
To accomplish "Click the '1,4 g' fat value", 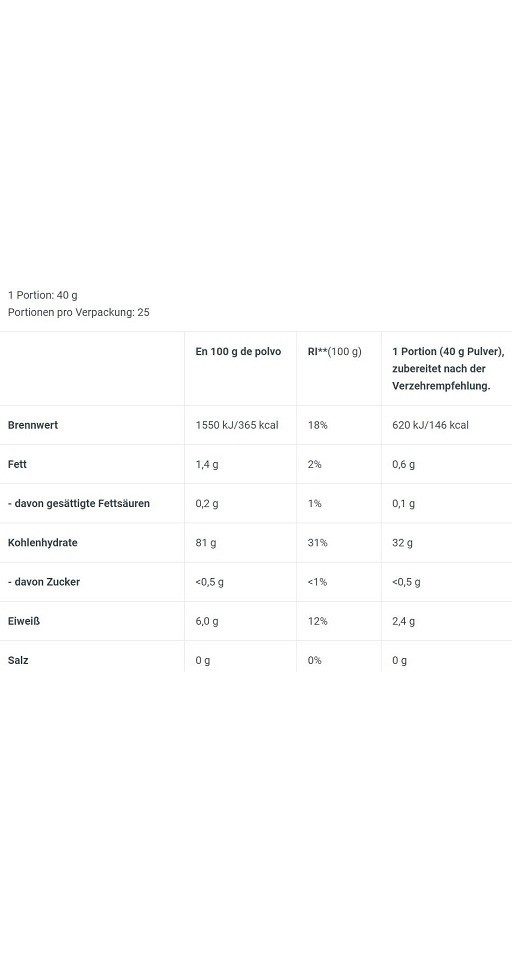I will (x=207, y=464).
